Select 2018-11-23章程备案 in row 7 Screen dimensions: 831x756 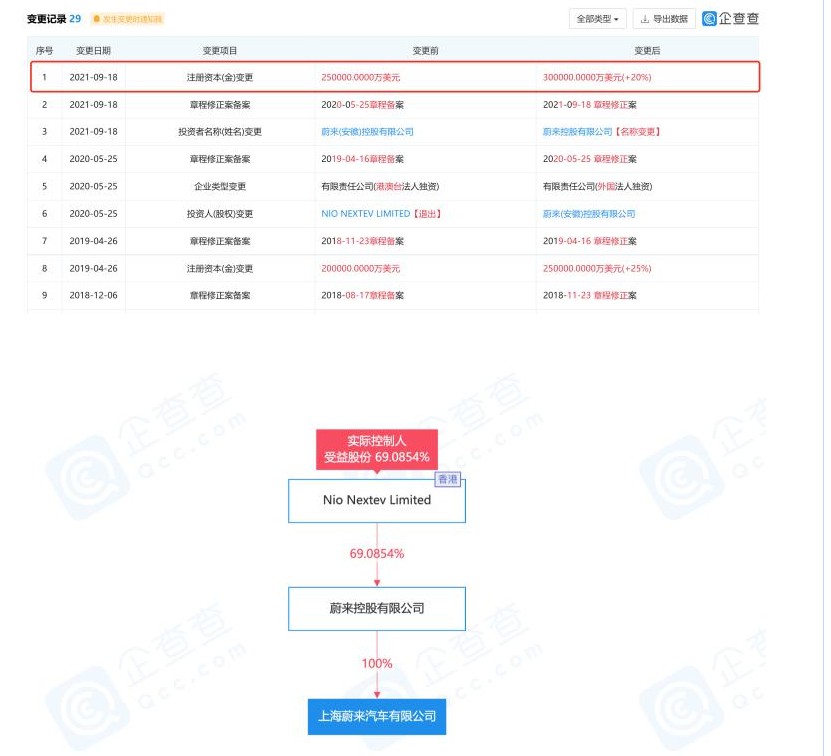point(363,241)
